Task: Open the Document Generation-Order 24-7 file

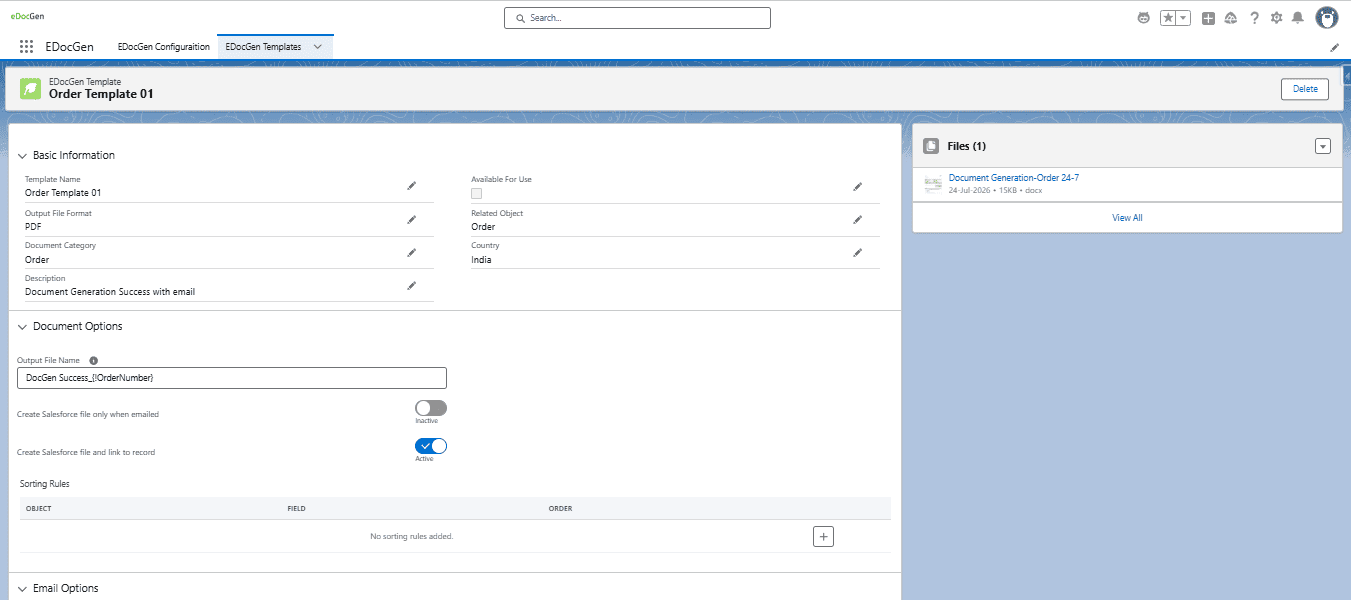Action: (1013, 178)
